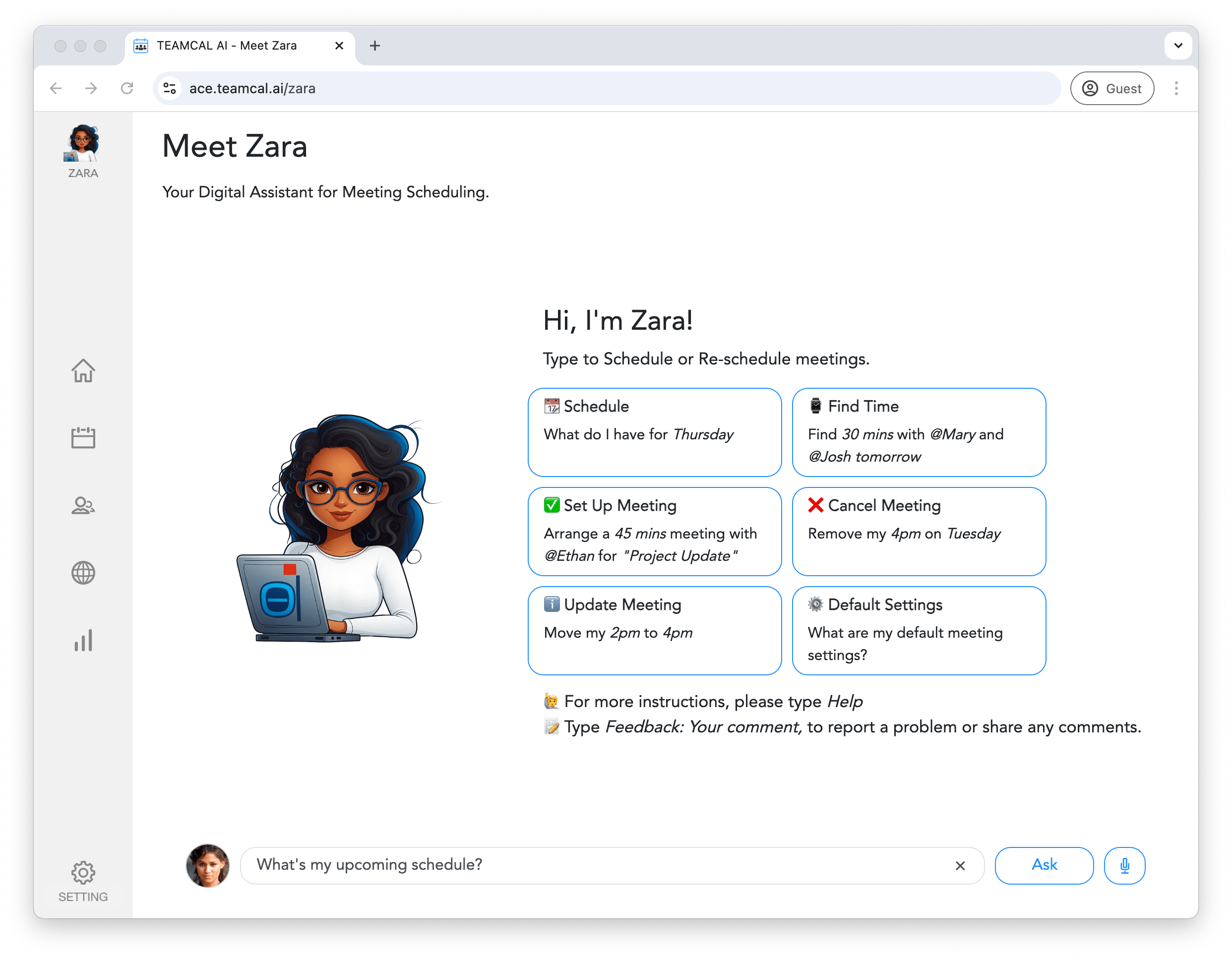This screenshot has height=960, width=1232.
Task: Choose the Cancel Meeting card
Action: [x=919, y=532]
